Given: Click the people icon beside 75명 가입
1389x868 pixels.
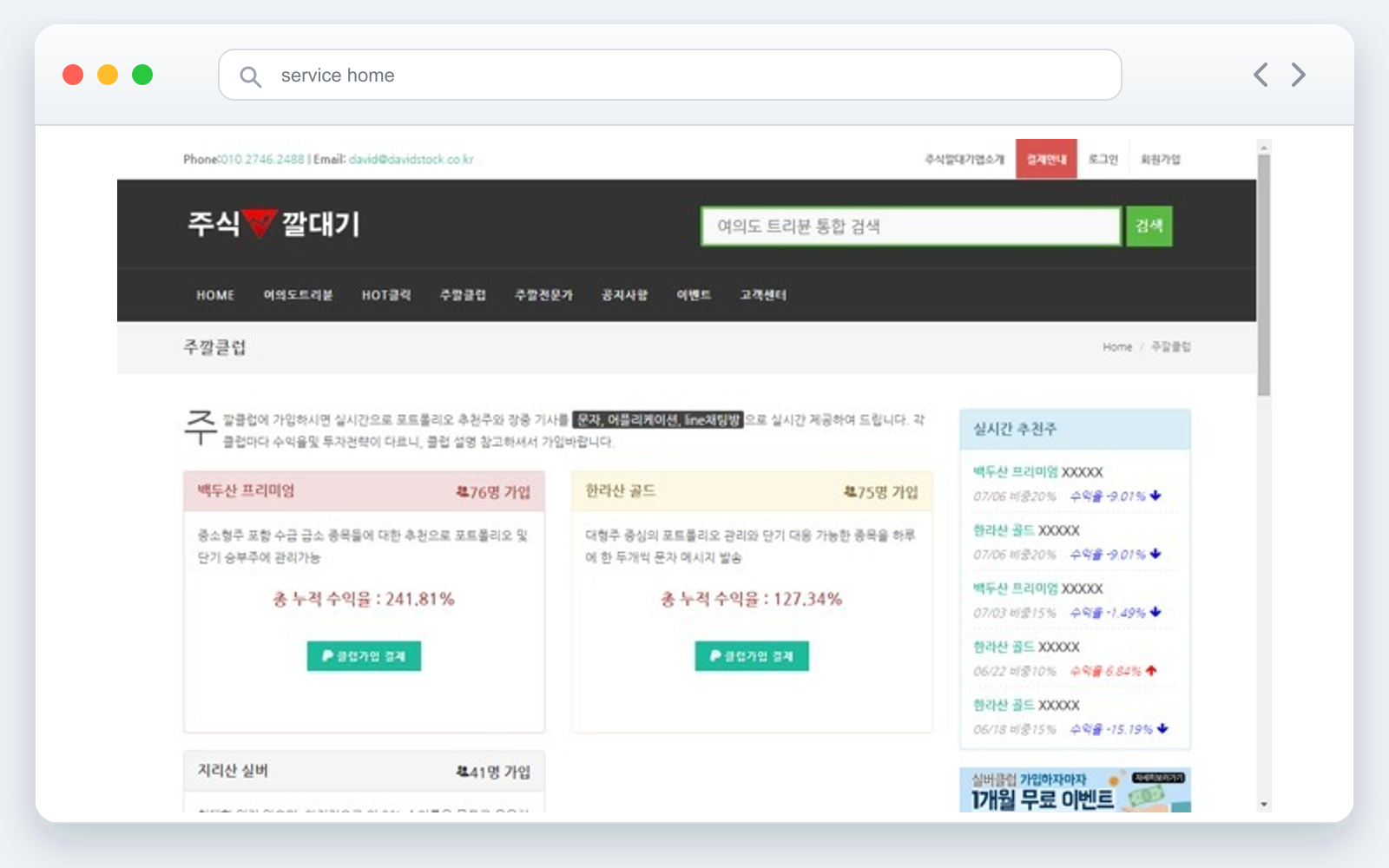Looking at the screenshot, I should pyautogui.click(x=850, y=492).
